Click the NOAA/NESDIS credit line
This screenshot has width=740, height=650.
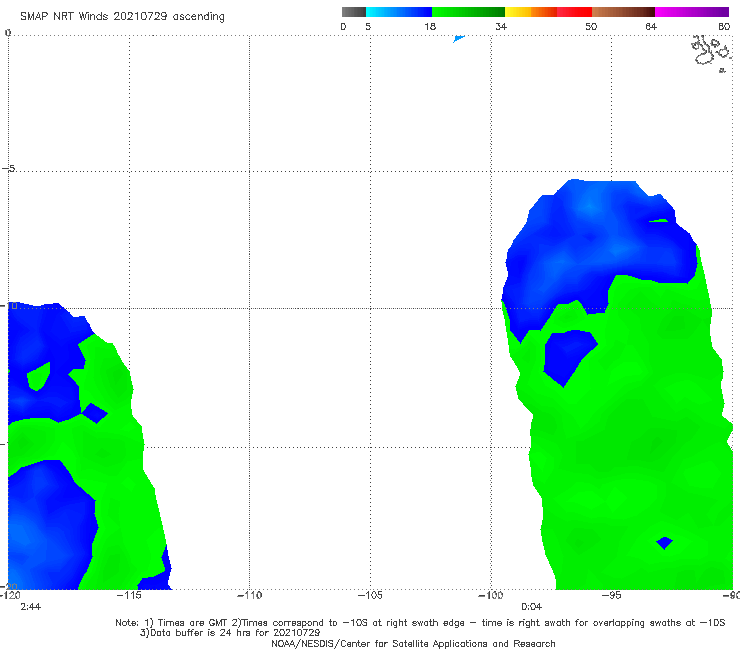pyautogui.click(x=413, y=644)
